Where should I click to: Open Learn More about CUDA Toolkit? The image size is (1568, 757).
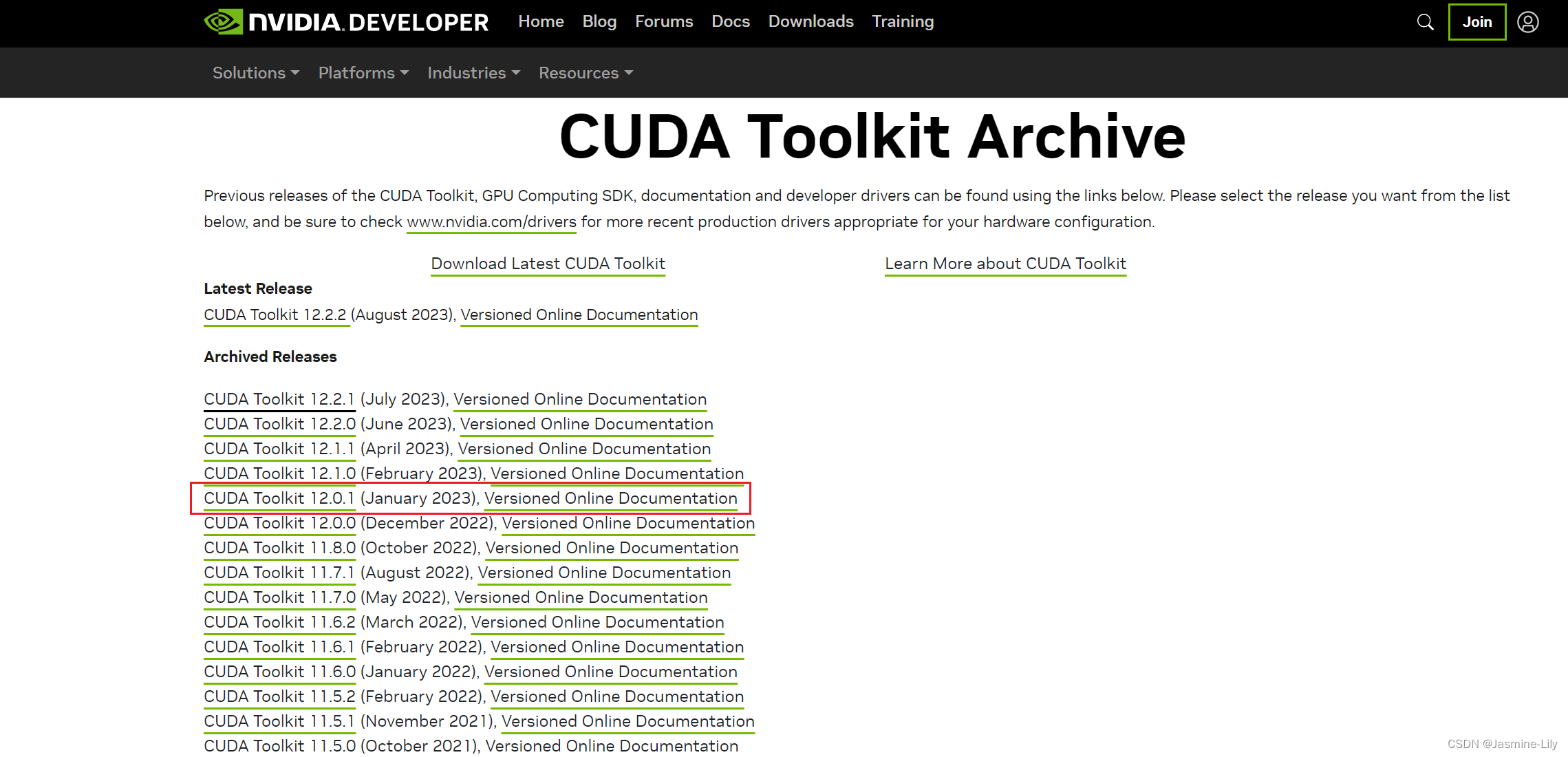(x=1005, y=264)
